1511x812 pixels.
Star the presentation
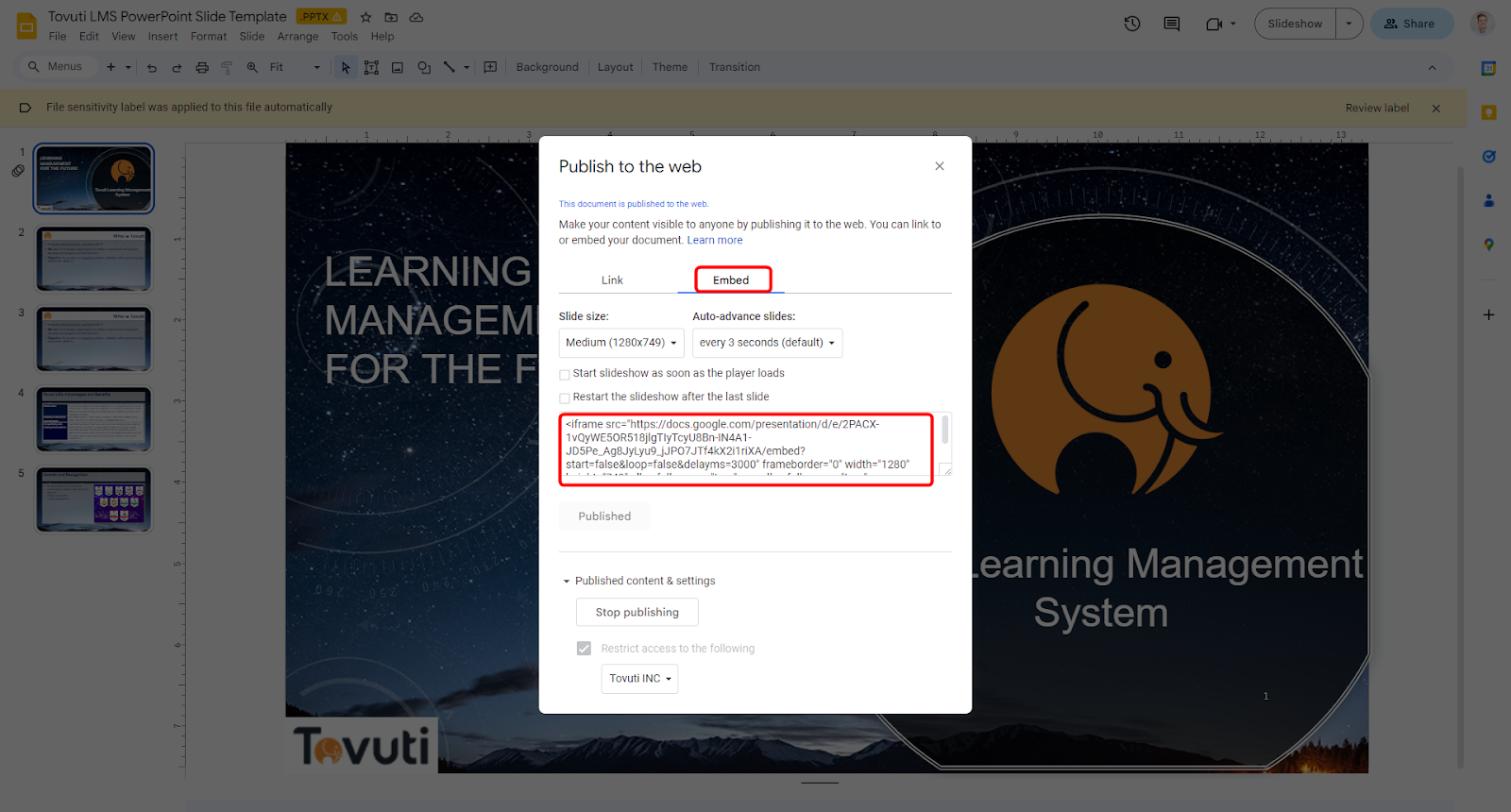pyautogui.click(x=365, y=17)
